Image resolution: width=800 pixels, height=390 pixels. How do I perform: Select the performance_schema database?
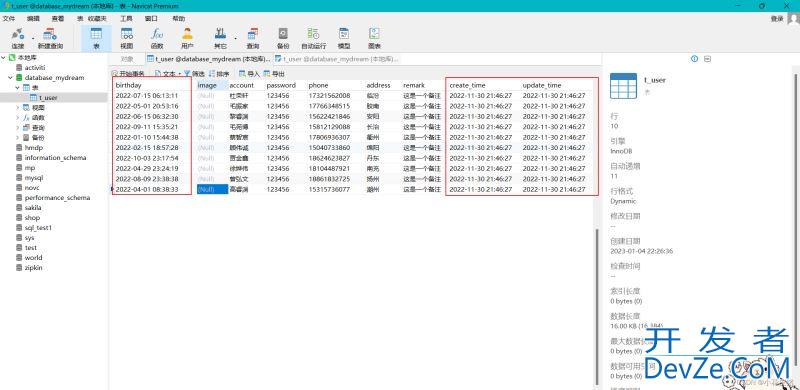pos(57,198)
